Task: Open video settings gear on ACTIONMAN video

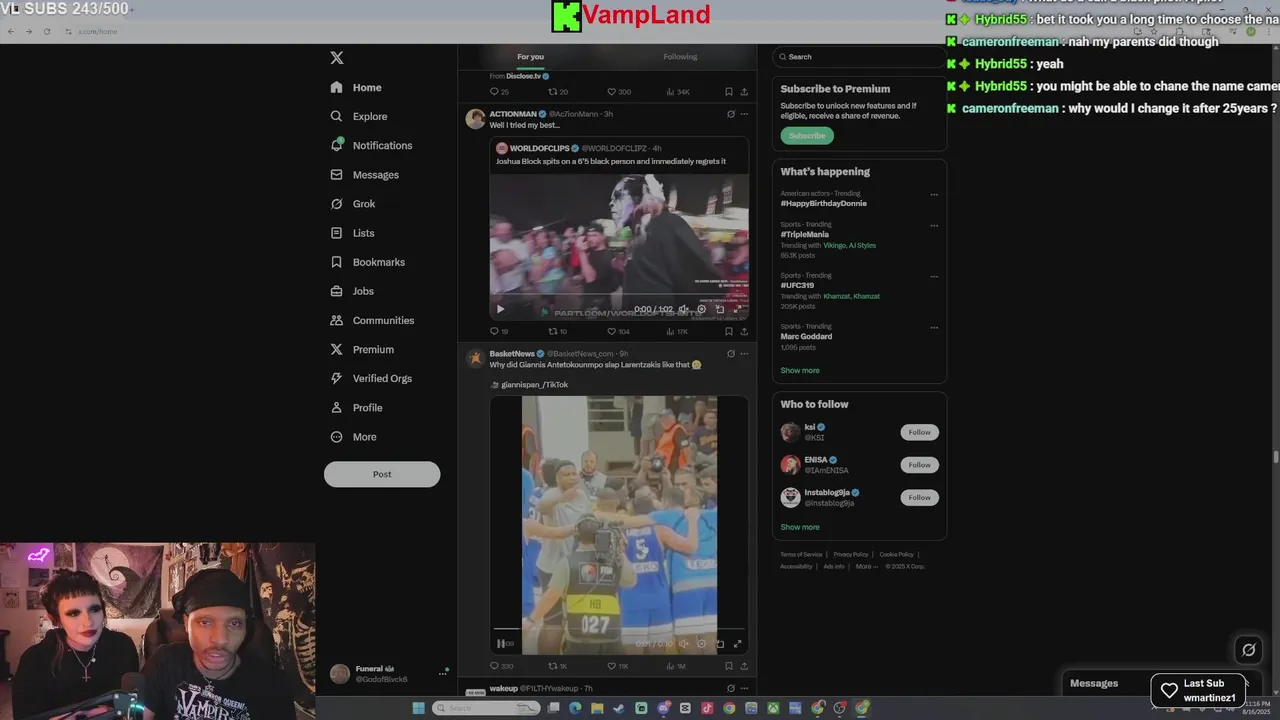Action: [x=701, y=309]
